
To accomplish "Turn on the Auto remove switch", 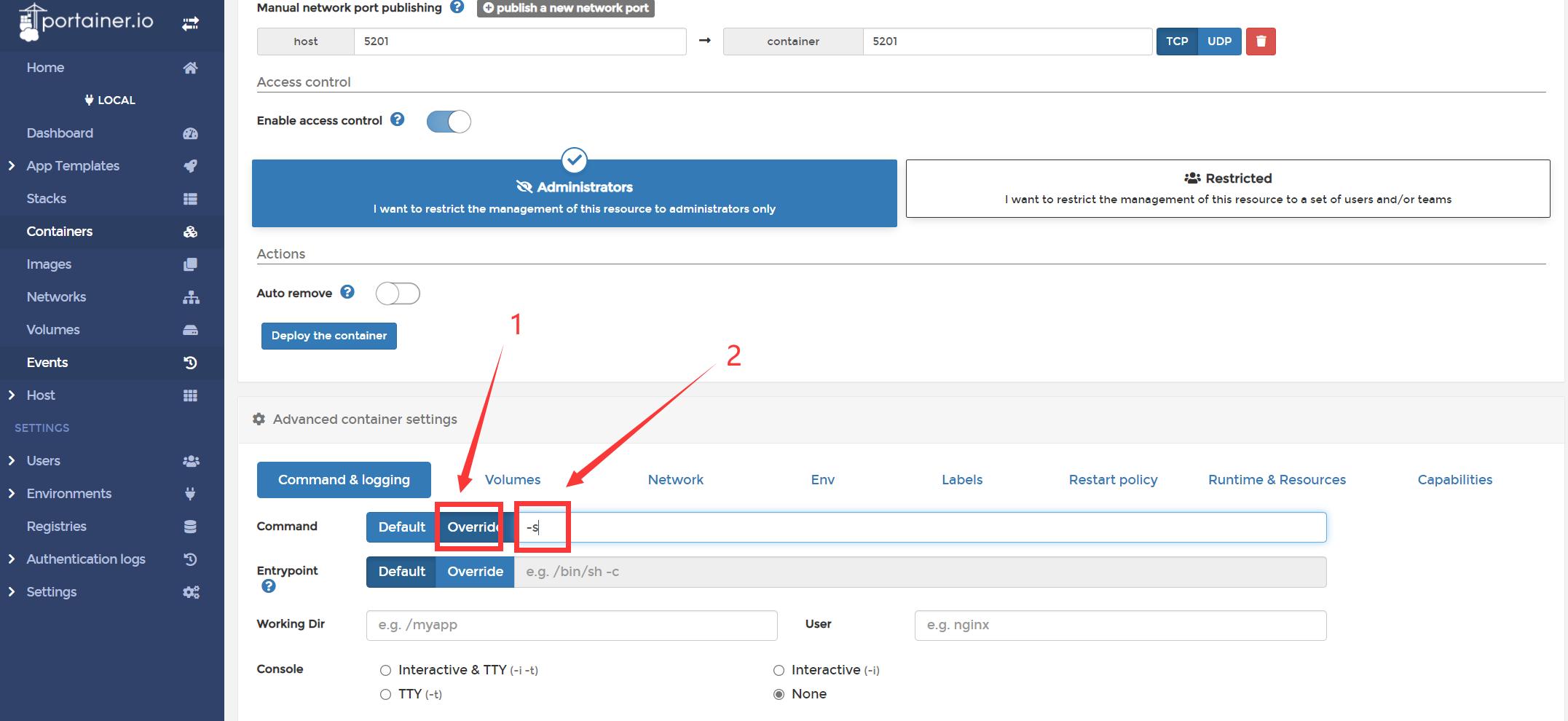I will (398, 293).
